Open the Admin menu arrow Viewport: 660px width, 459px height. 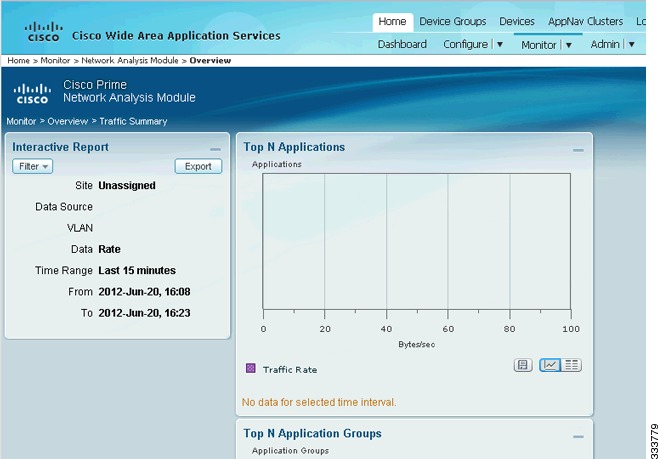631,45
